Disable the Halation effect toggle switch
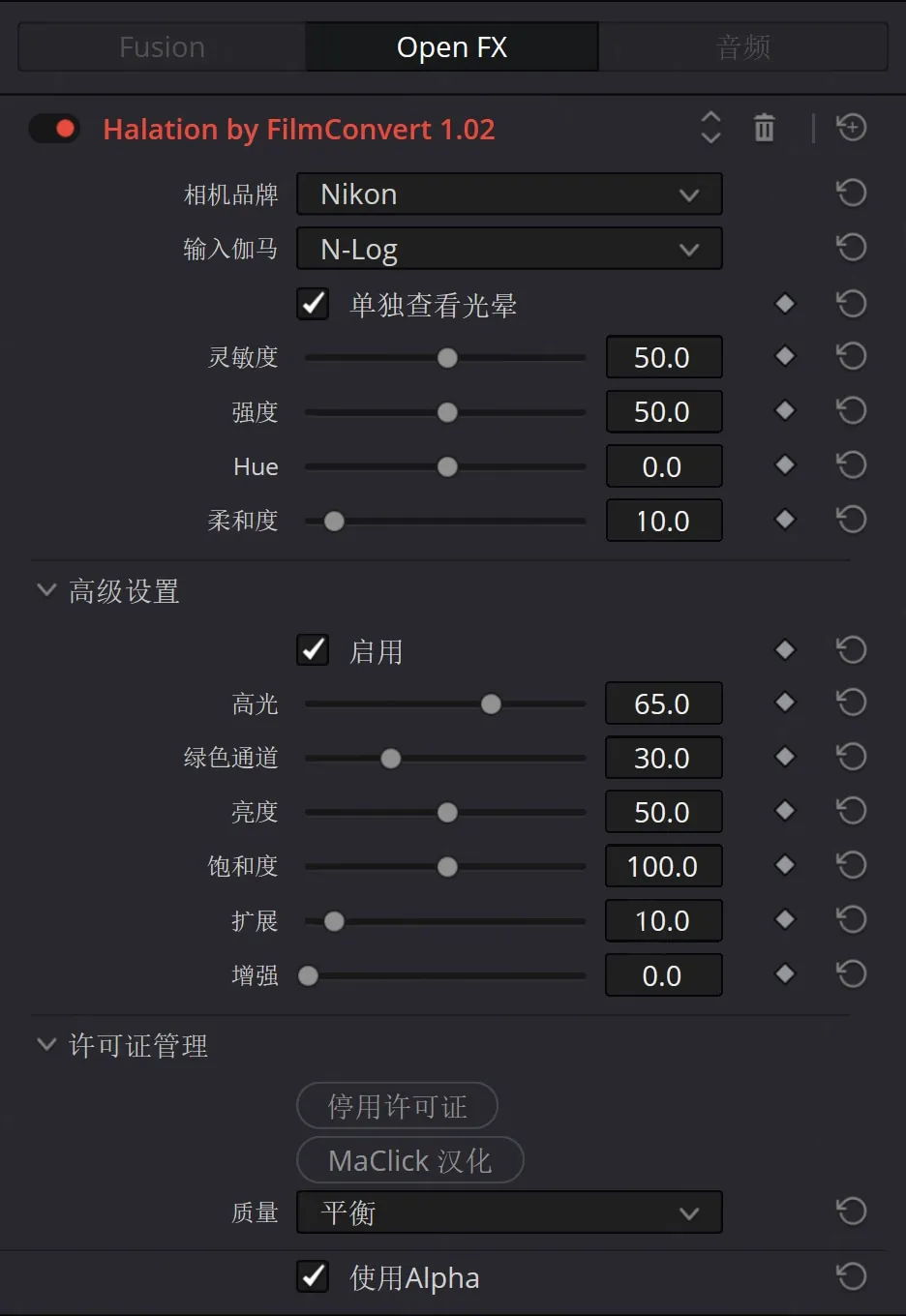Screen dimensions: 906x1316 (x=54, y=129)
